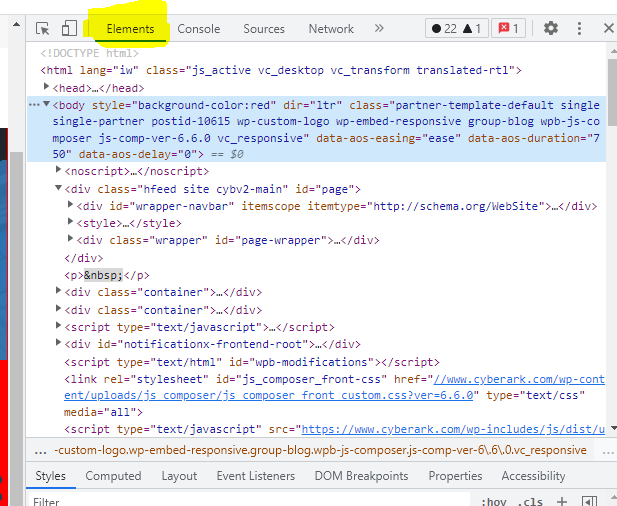Switch to the Elements tab
Viewport: 617px width, 506px height.
[x=130, y=29]
